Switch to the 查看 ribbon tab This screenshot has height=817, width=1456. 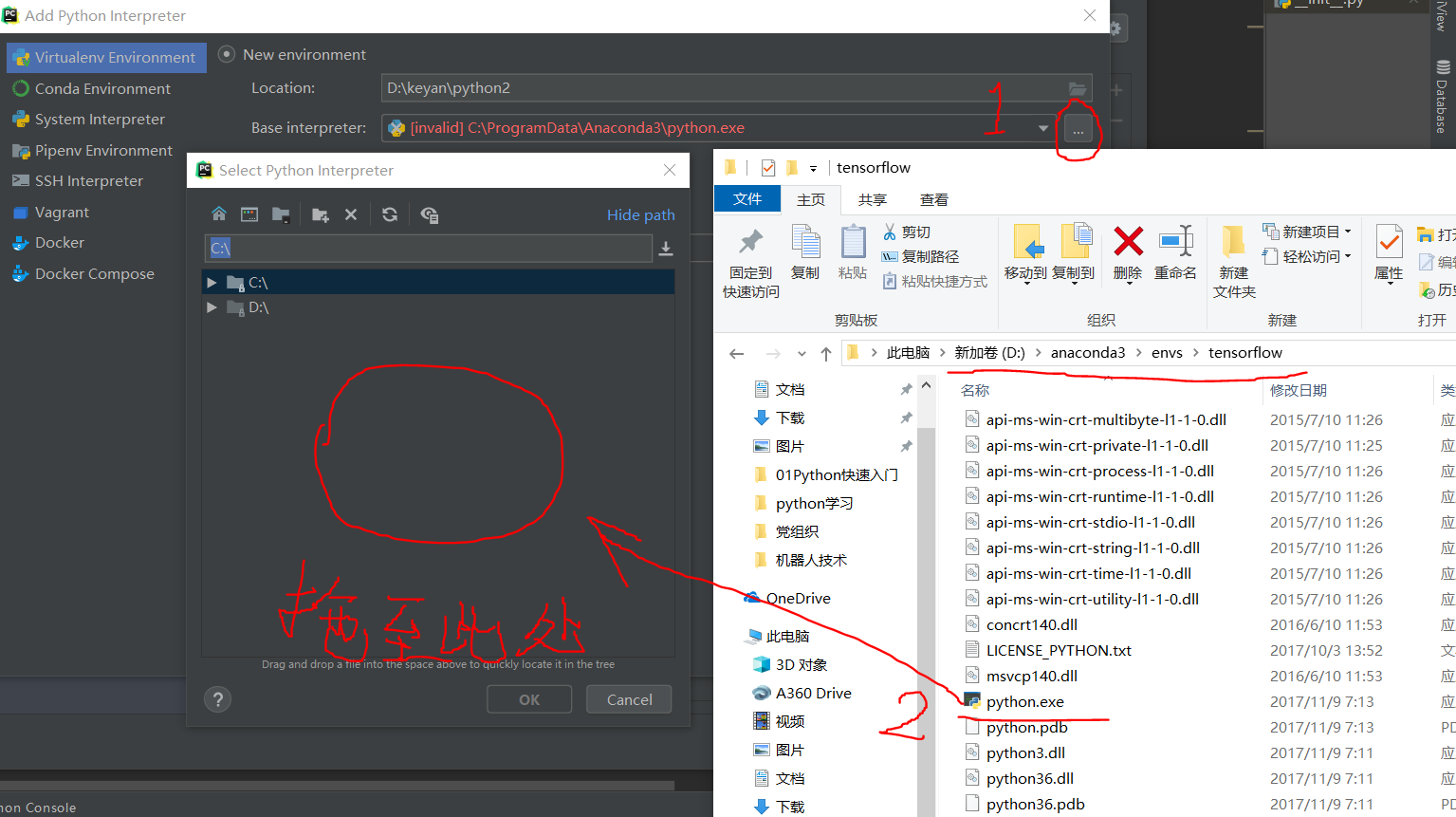coord(934,199)
